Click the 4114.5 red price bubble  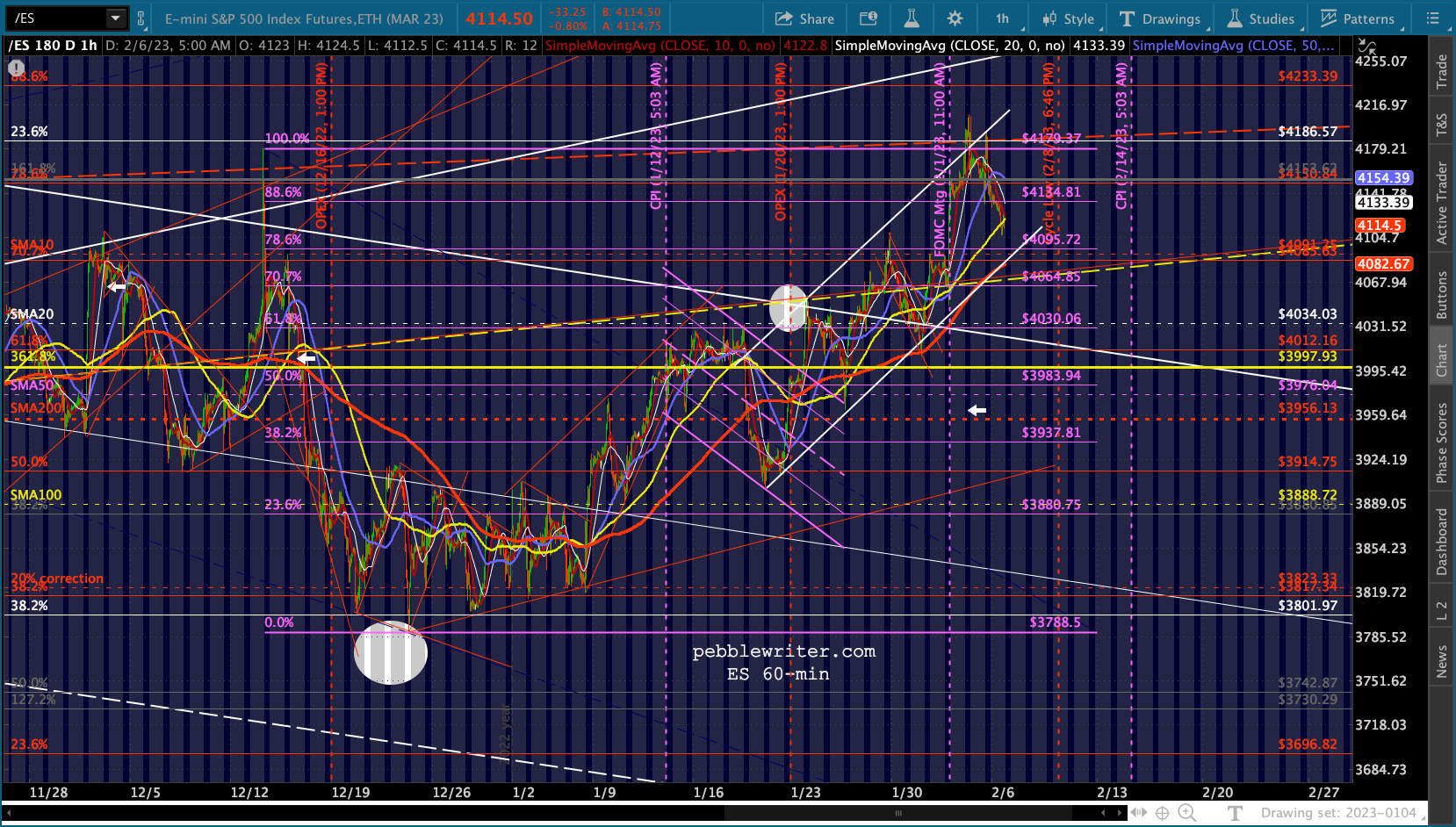(1380, 226)
